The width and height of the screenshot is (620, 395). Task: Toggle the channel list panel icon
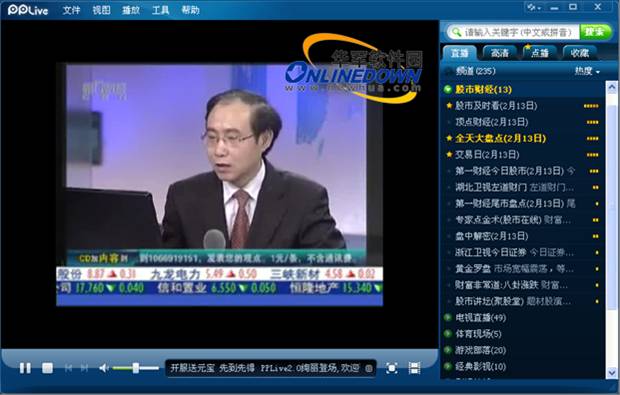[x=414, y=369]
